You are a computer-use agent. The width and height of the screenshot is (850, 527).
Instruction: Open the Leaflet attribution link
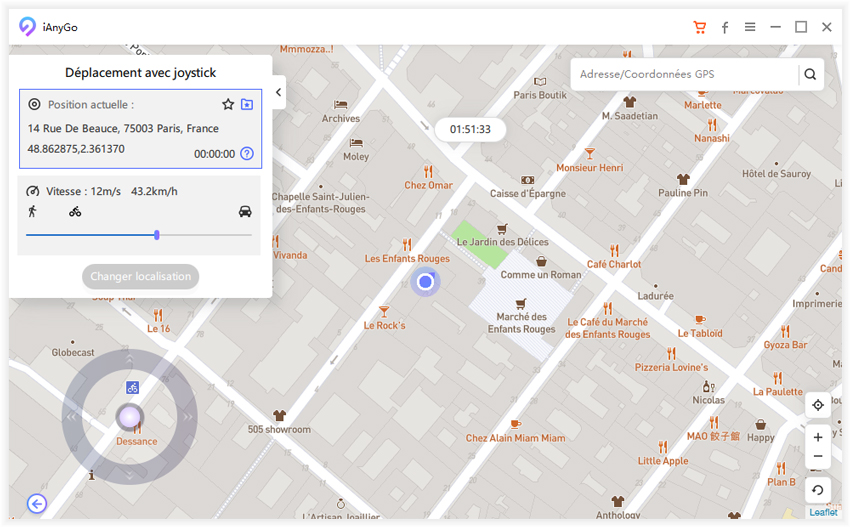tap(823, 512)
